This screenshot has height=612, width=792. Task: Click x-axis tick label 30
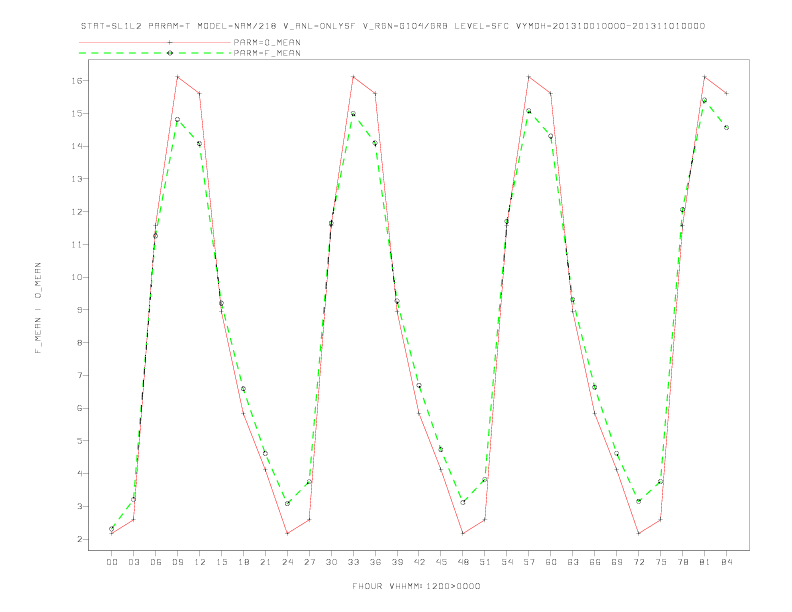click(331, 562)
